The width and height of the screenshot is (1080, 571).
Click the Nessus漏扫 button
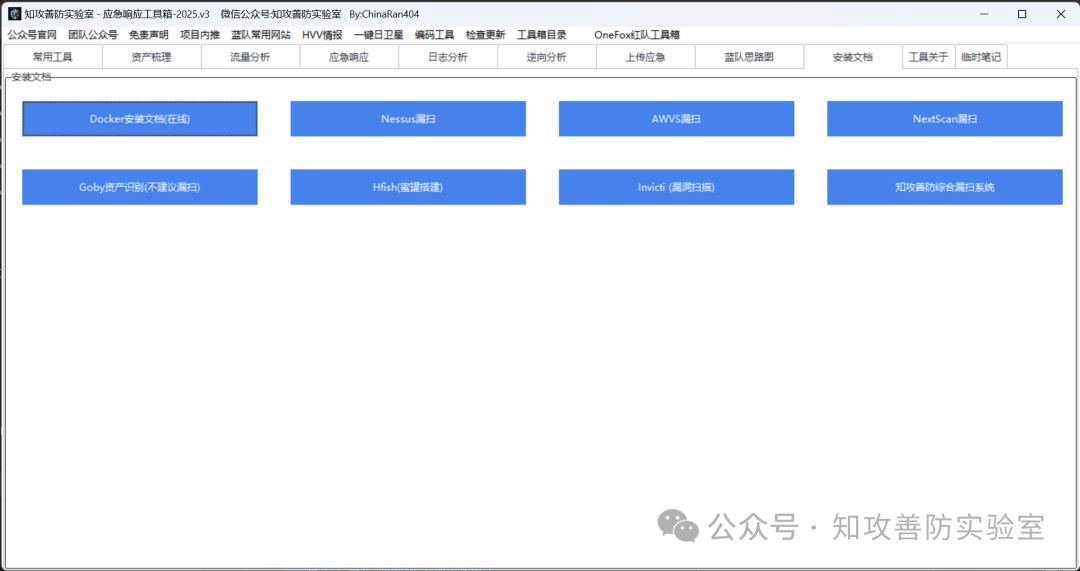[408, 118]
